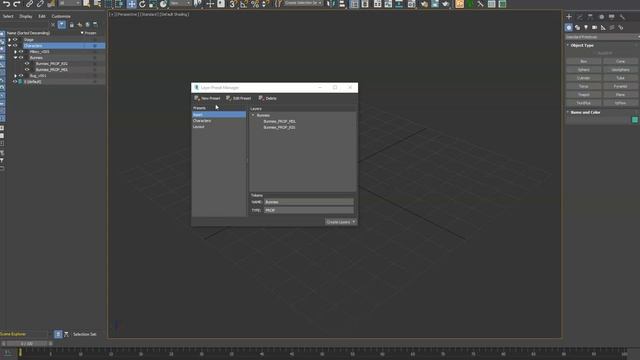Viewport: 640px width, 360px height.
Task: Toggle the 3D Snaps icon
Action: point(233,4)
